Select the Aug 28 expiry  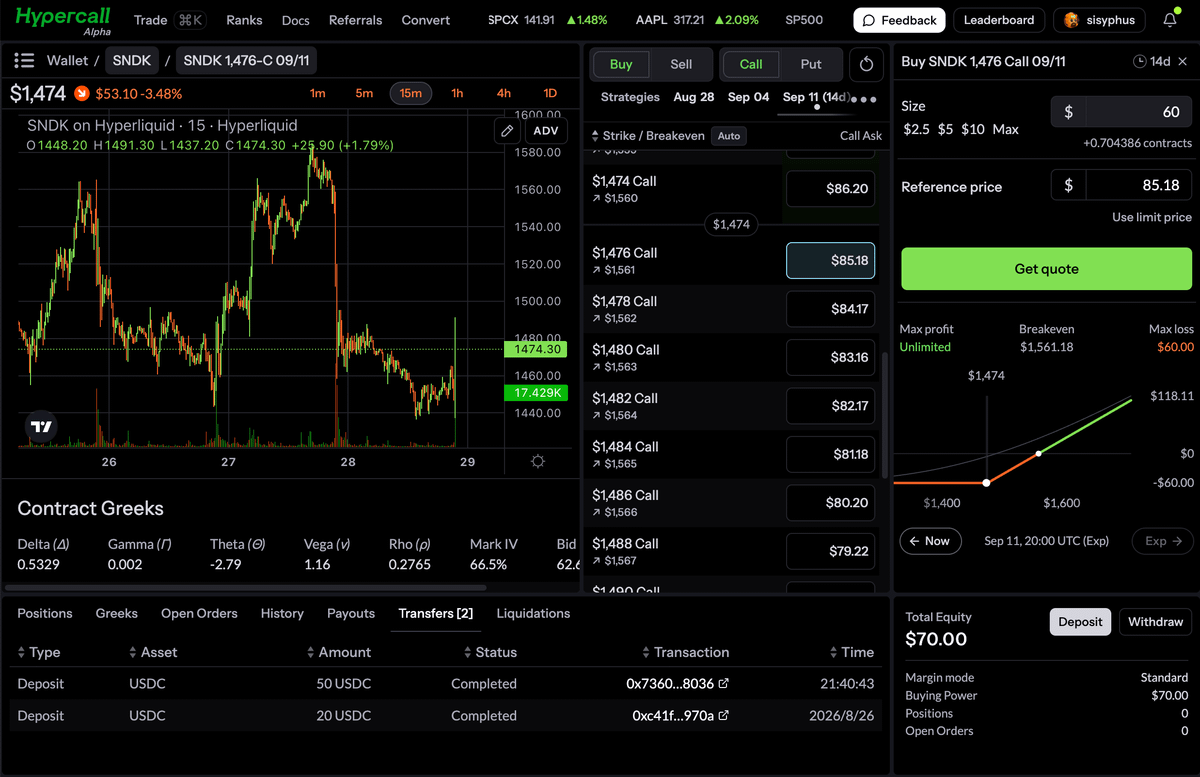coord(693,97)
